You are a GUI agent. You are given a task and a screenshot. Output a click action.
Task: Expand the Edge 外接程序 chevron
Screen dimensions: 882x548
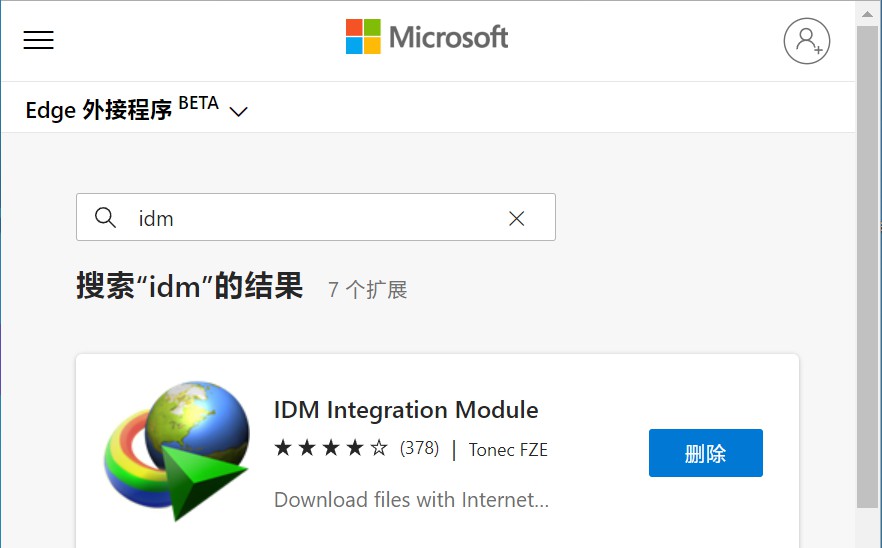tap(238, 111)
